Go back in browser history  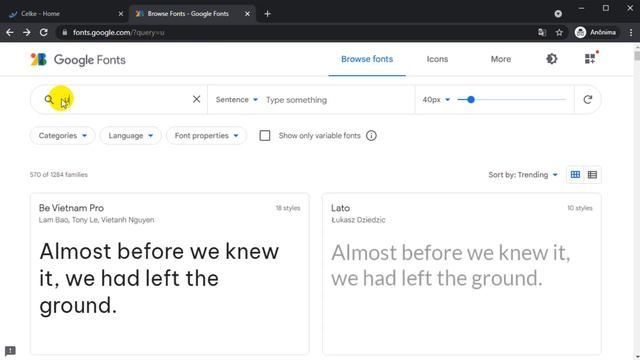[10, 32]
